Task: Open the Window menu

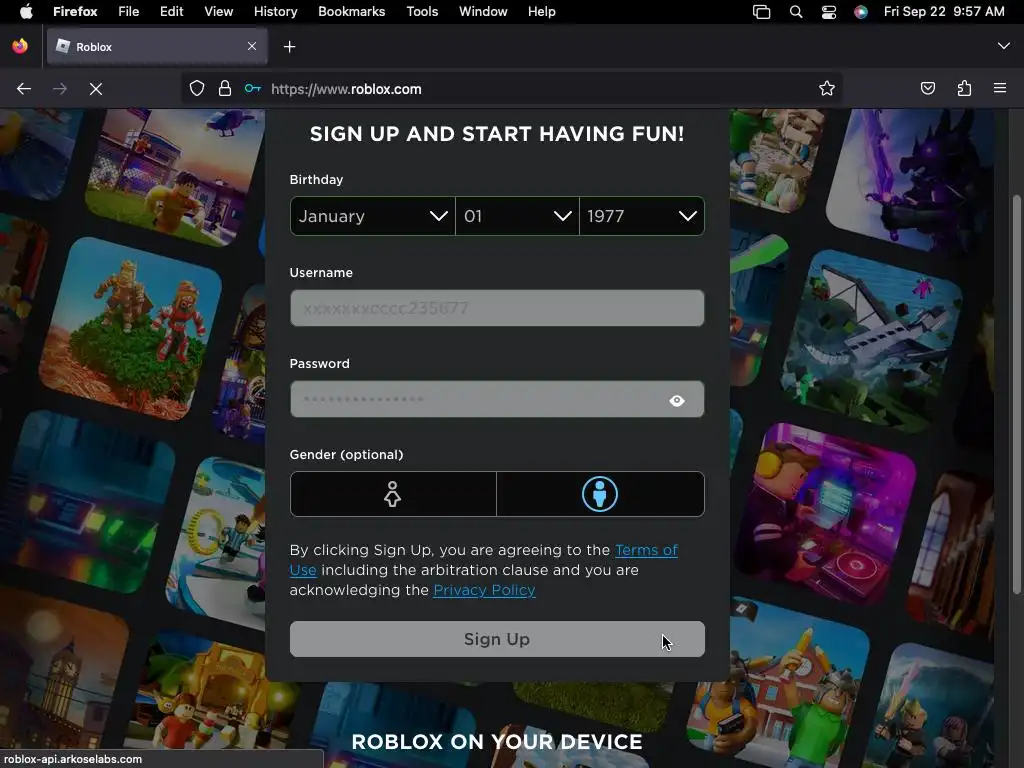Action: (483, 11)
